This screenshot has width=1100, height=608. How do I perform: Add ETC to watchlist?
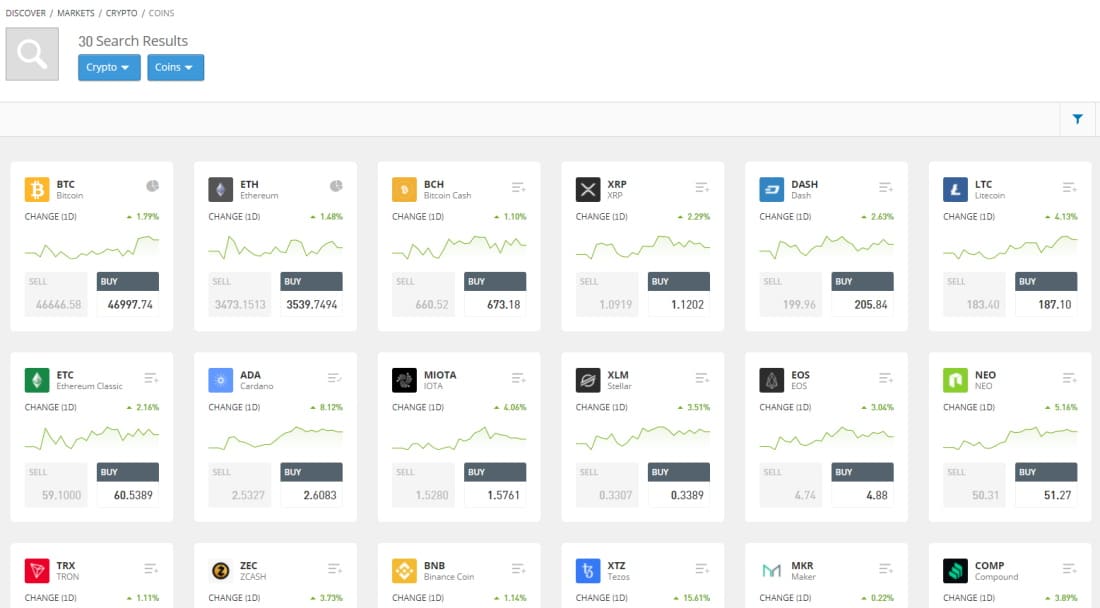click(x=152, y=378)
